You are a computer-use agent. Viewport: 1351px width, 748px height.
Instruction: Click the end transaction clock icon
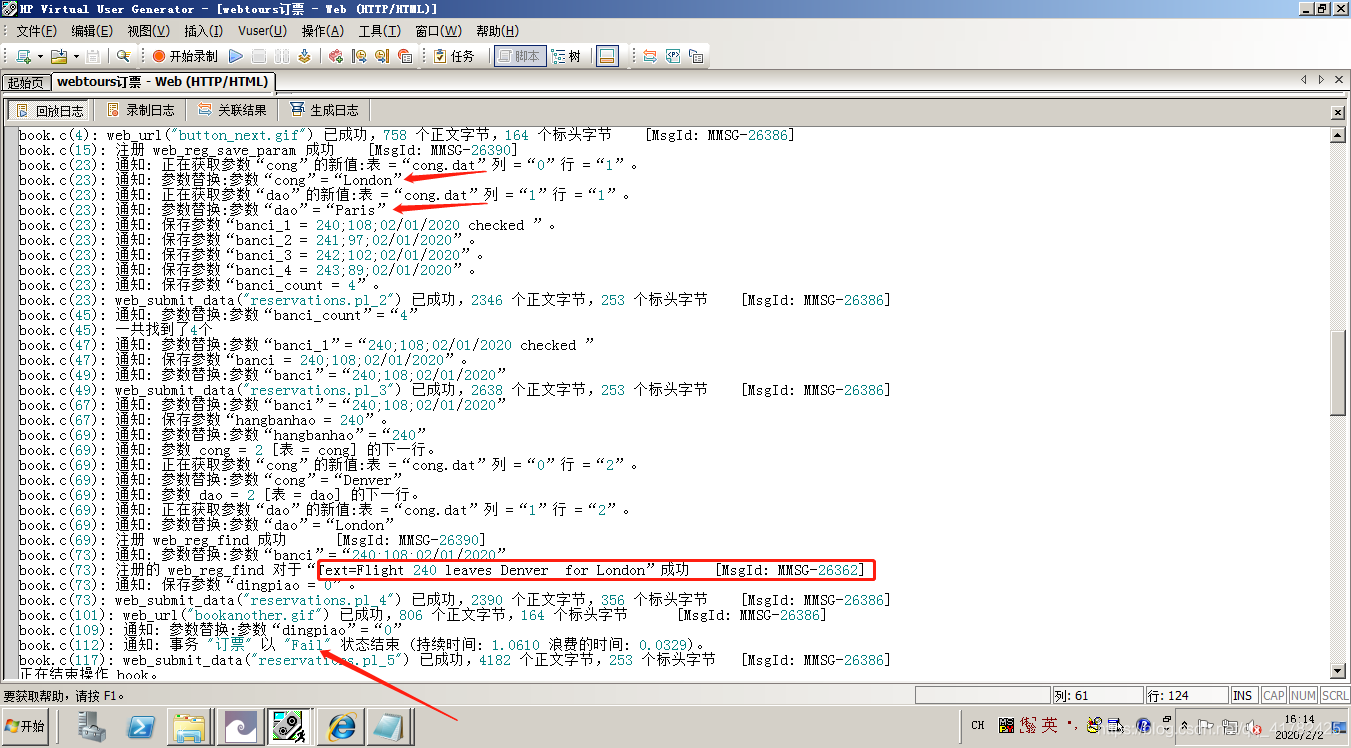(382, 57)
